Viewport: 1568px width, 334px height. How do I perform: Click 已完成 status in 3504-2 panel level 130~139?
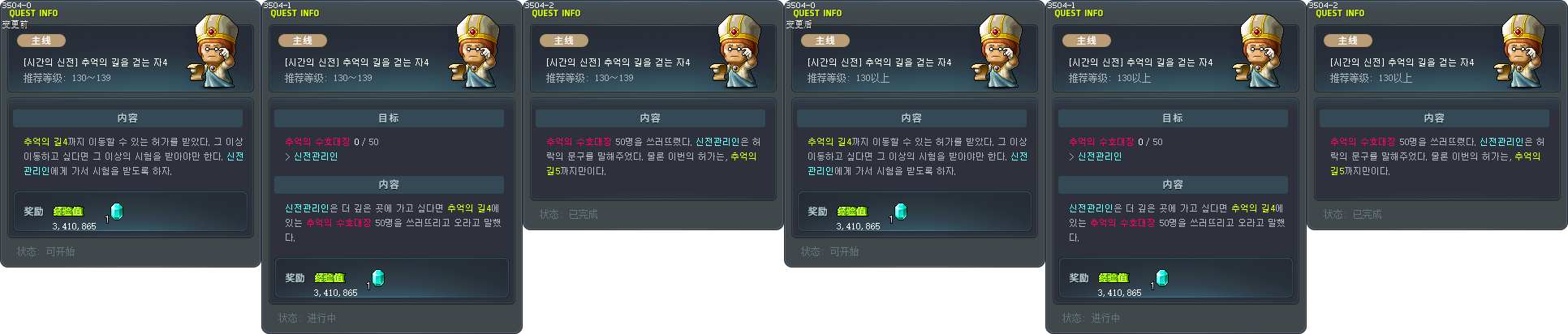coord(583,215)
